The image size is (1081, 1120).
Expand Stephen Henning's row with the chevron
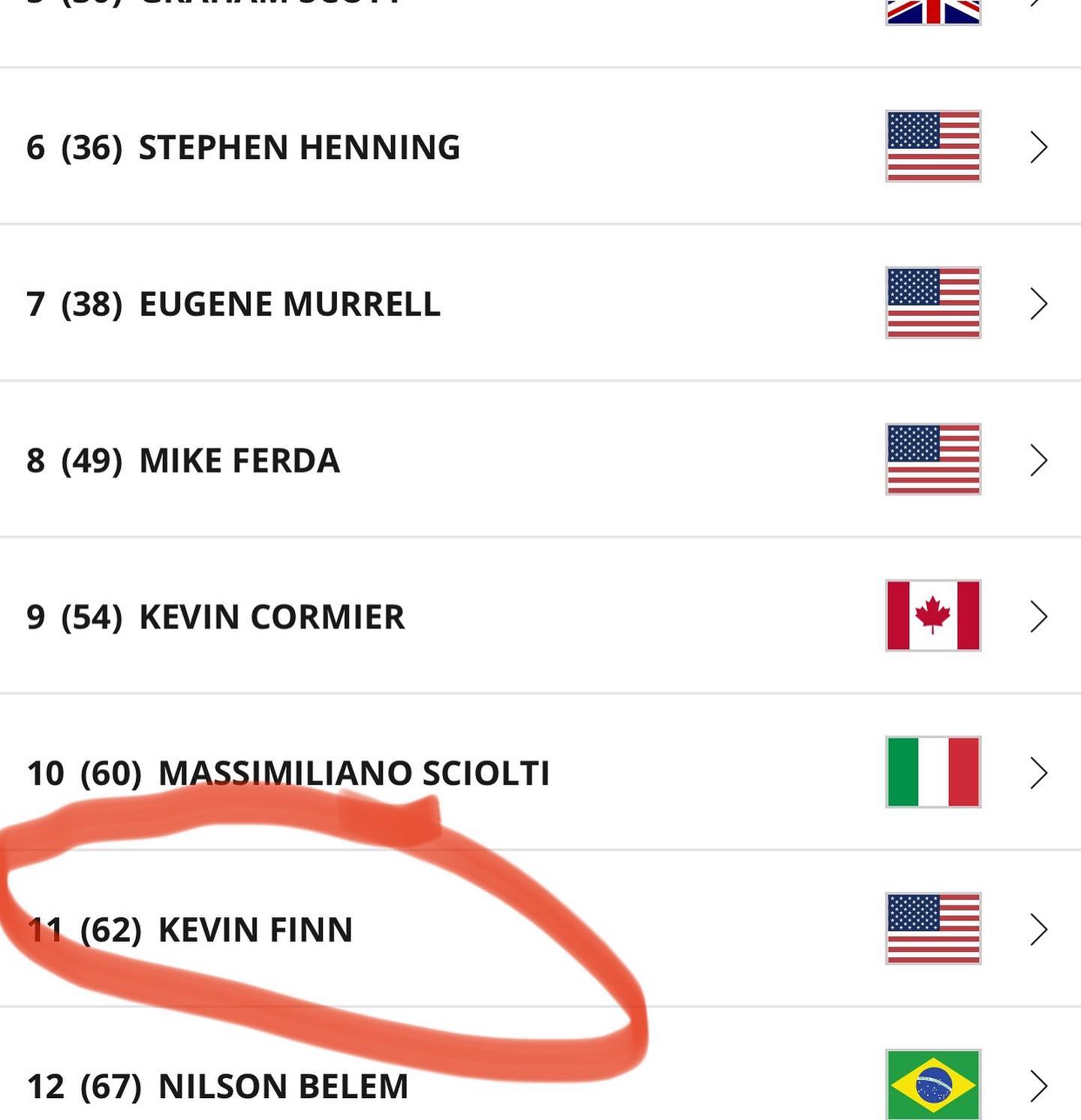pos(1039,147)
